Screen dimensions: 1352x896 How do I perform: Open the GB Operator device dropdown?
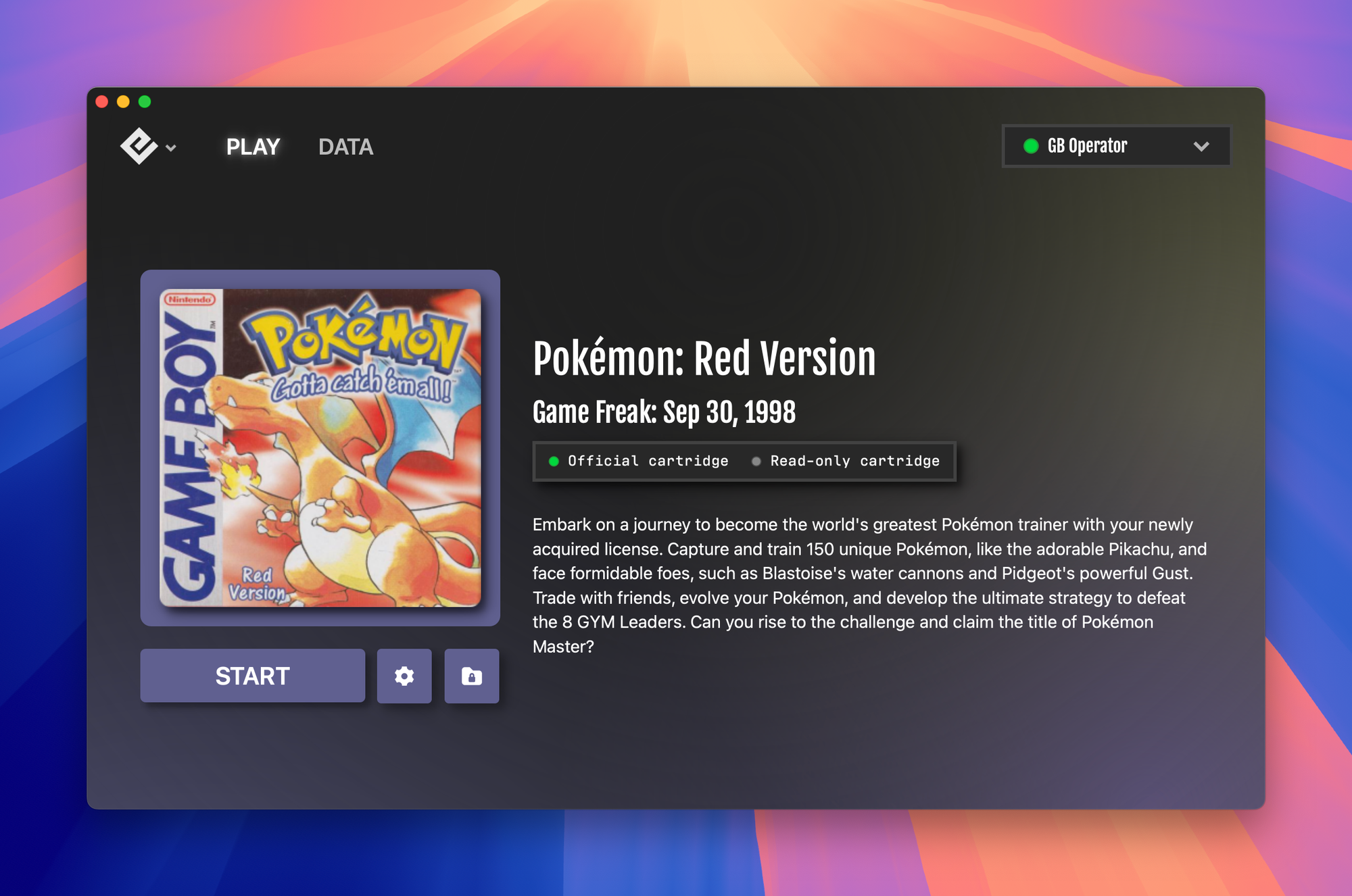coord(1116,146)
